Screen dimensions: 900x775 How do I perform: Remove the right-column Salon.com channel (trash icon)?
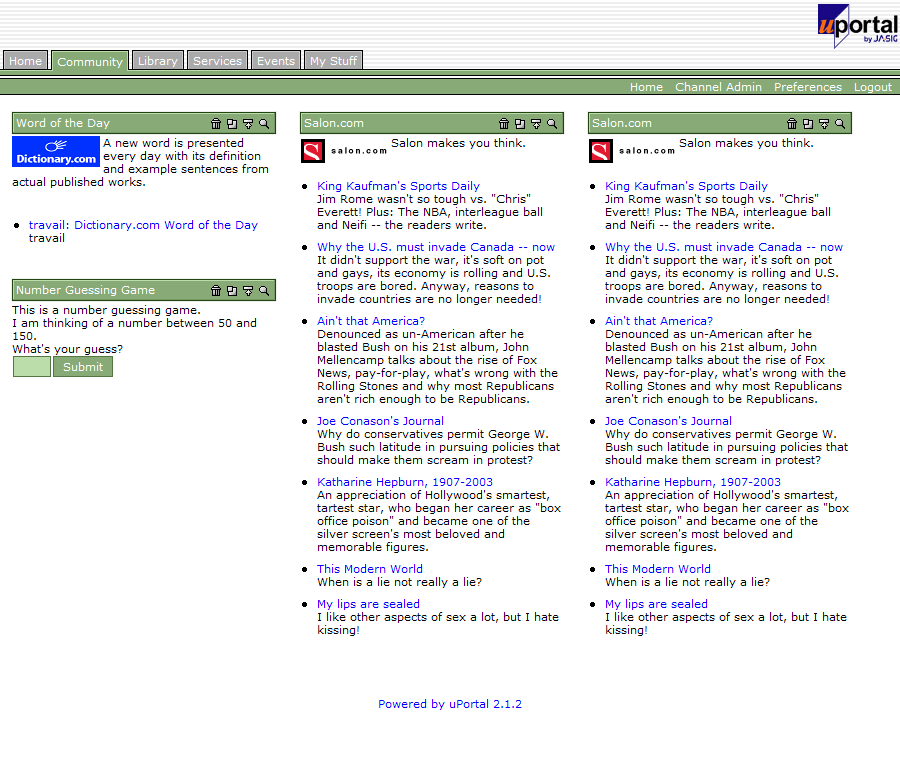(792, 123)
